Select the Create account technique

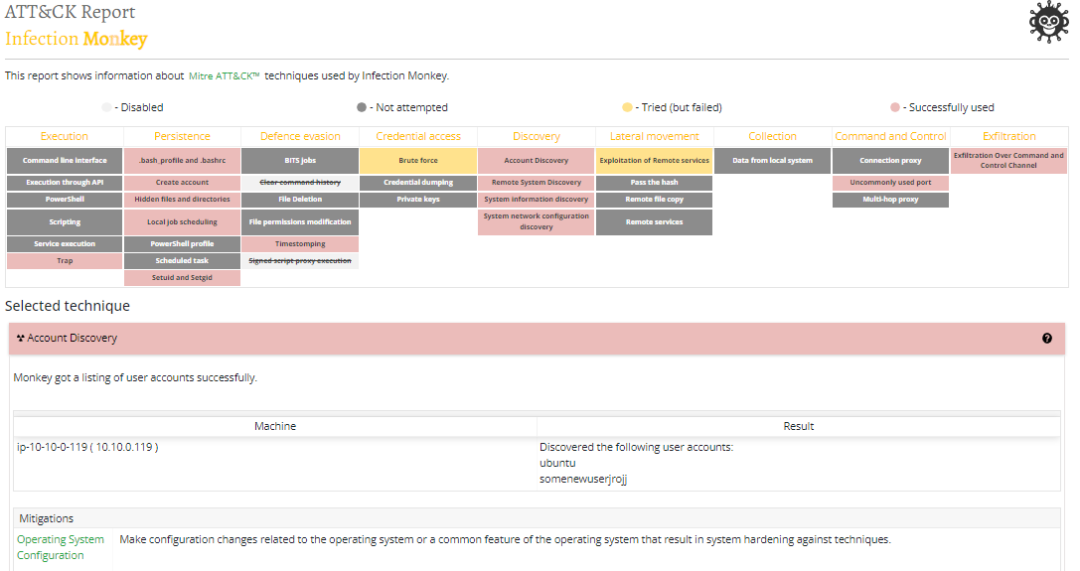coord(183,183)
